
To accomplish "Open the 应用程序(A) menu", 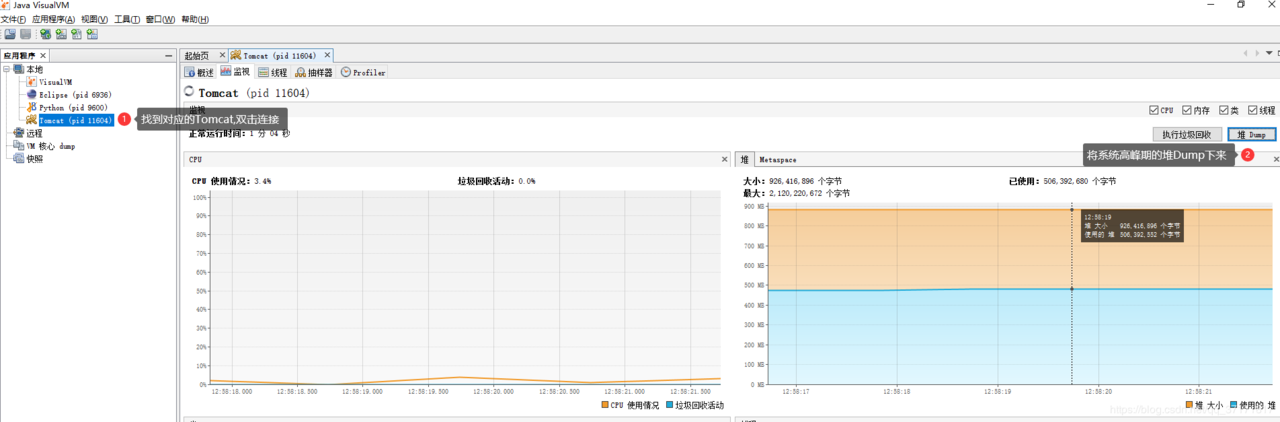I will coord(53,19).
